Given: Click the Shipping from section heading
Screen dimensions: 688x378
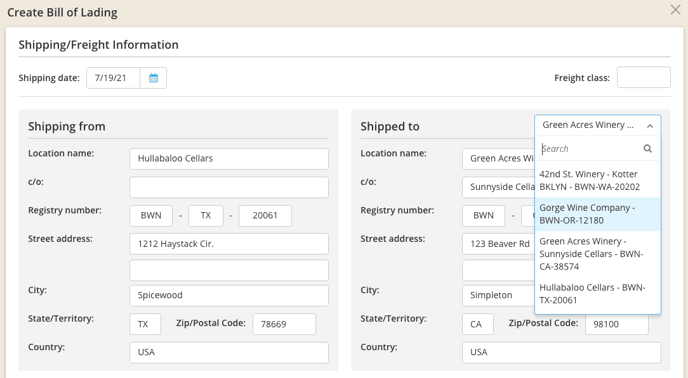Looking at the screenshot, I should pos(67,126).
